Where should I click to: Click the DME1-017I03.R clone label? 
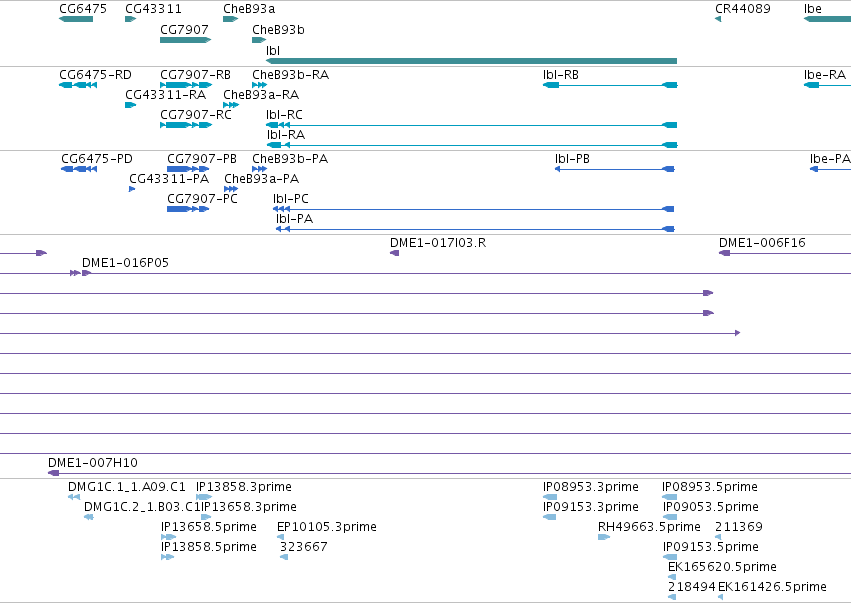click(438, 243)
